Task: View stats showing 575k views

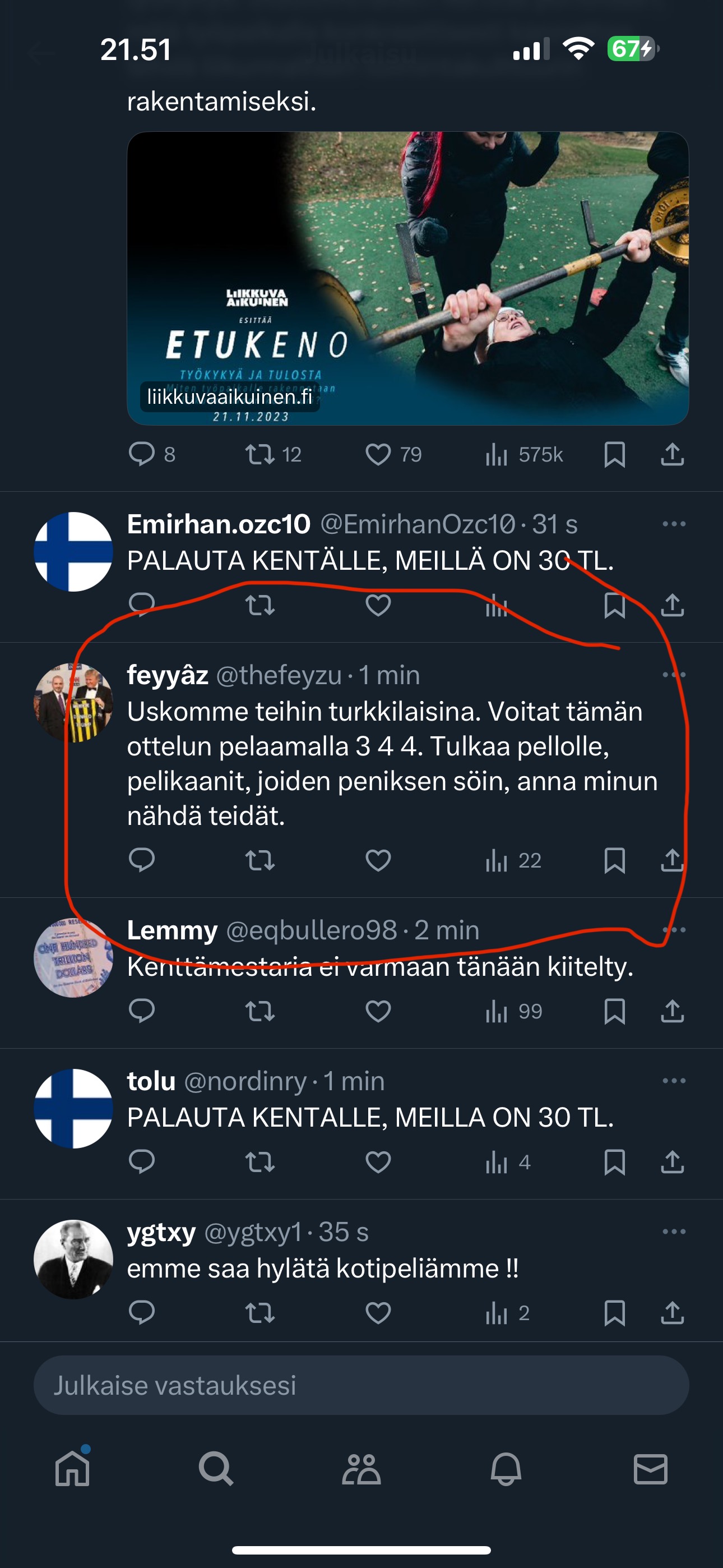Action: (524, 454)
